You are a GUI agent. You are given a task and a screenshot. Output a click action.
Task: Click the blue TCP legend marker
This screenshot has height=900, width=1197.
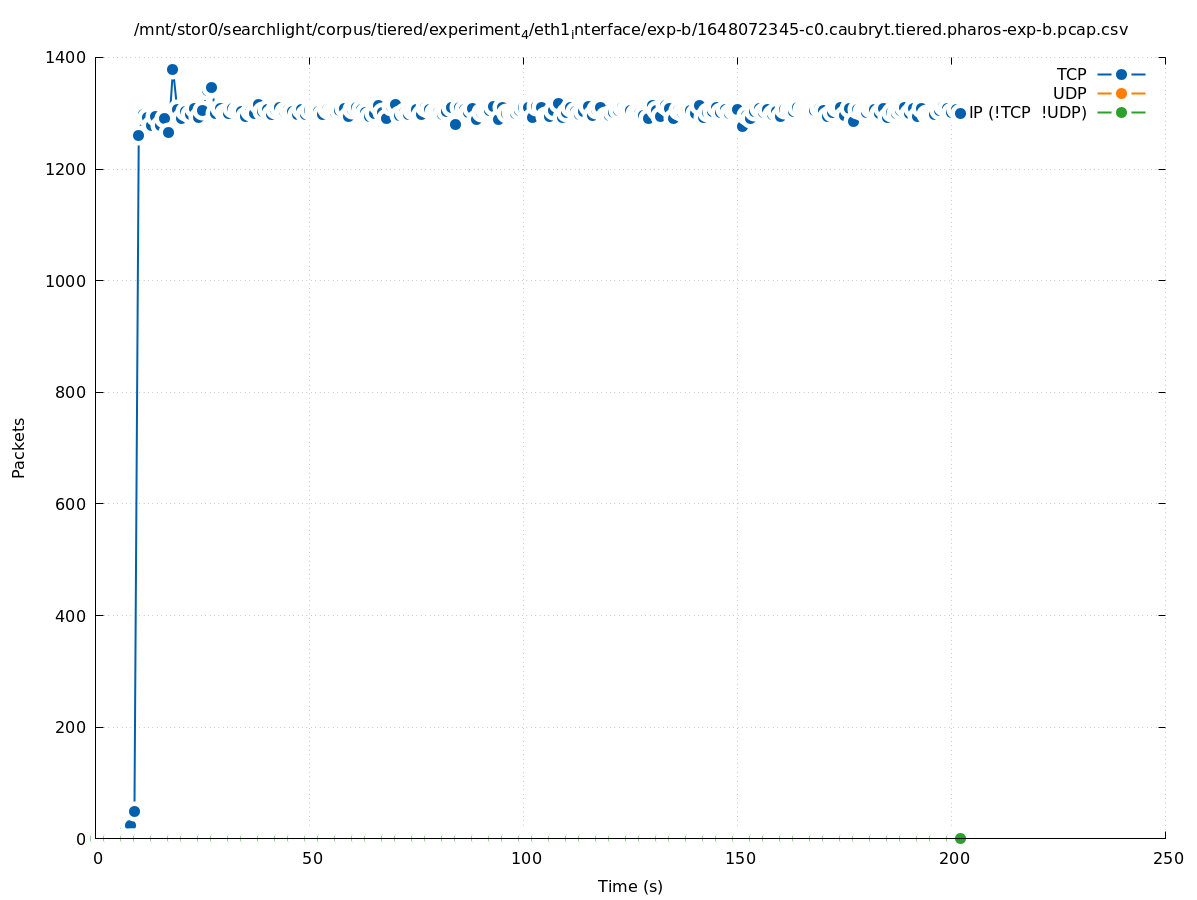click(x=1121, y=74)
